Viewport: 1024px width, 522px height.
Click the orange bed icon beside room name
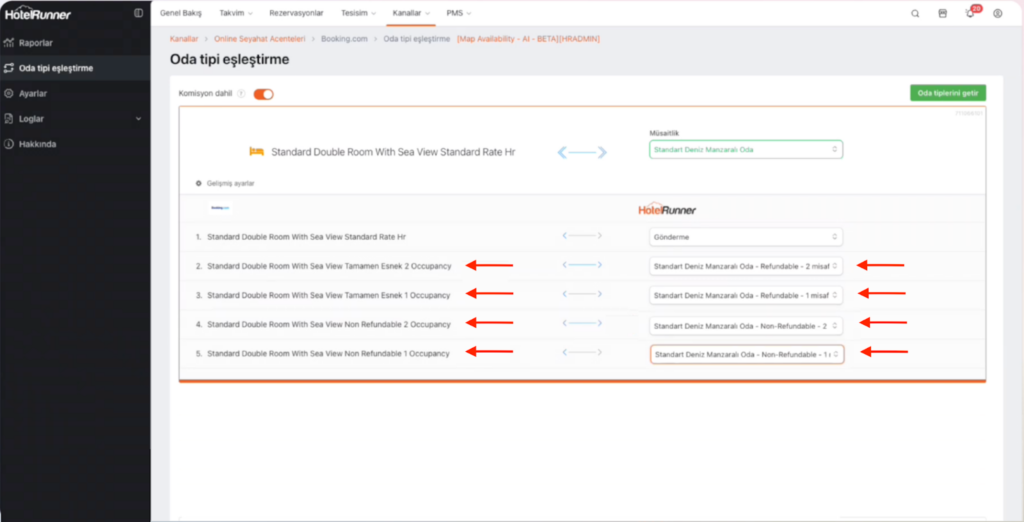click(x=256, y=152)
